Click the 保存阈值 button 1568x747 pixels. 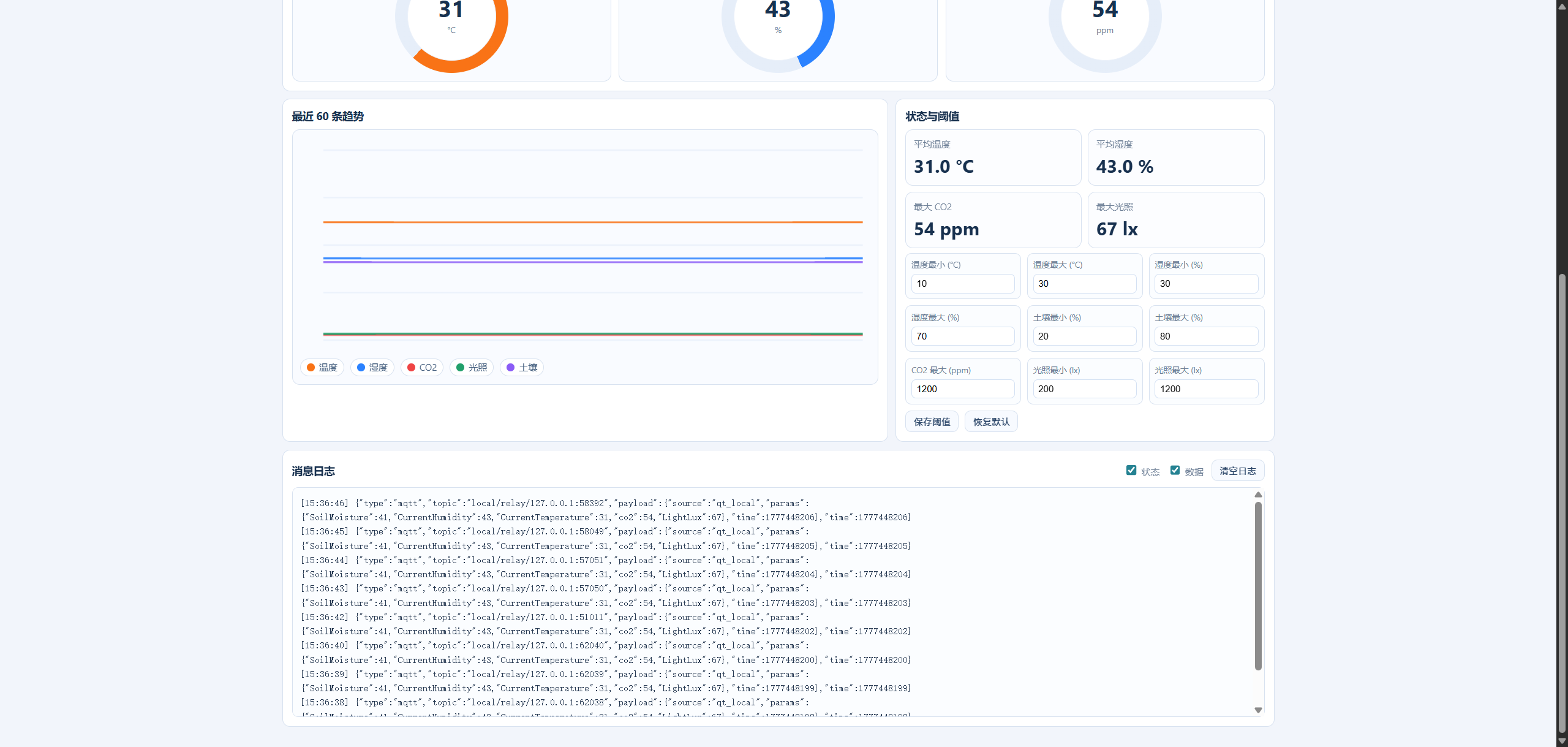click(x=932, y=422)
